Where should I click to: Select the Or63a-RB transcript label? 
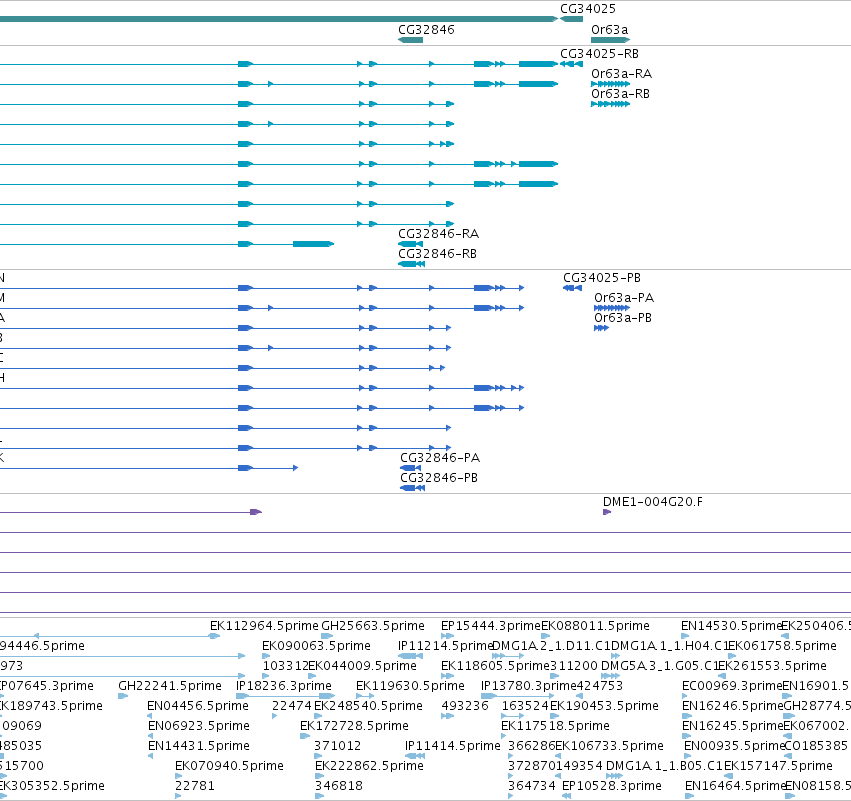(620, 94)
